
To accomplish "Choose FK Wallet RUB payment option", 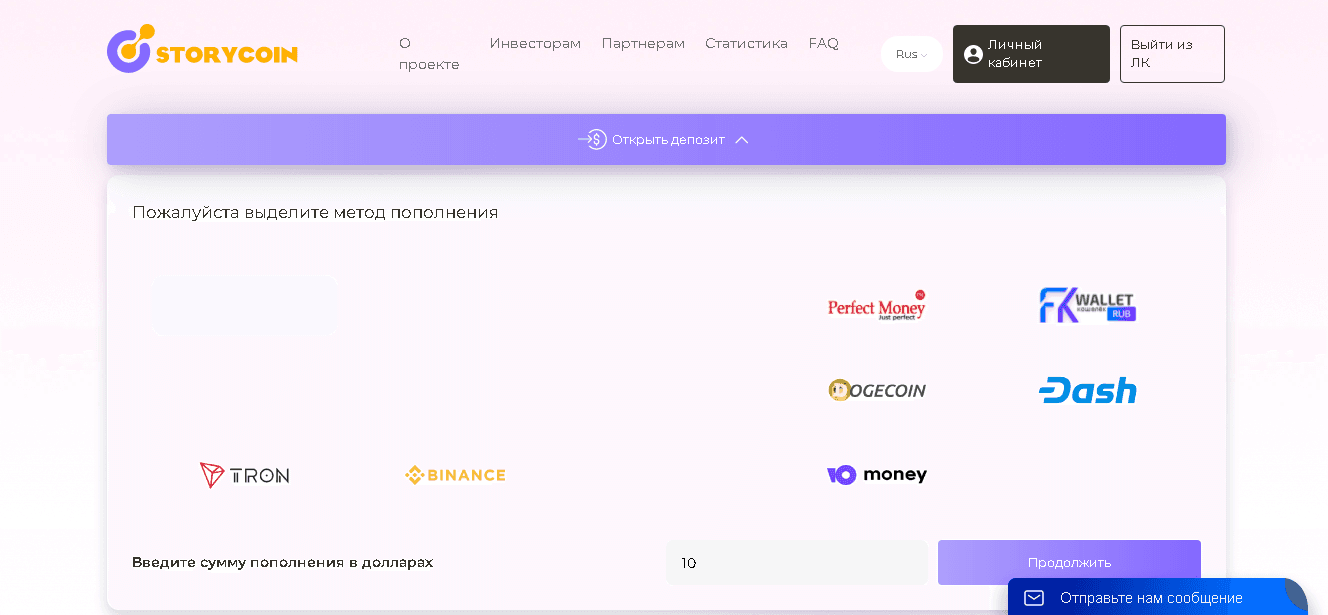I will tap(1087, 306).
